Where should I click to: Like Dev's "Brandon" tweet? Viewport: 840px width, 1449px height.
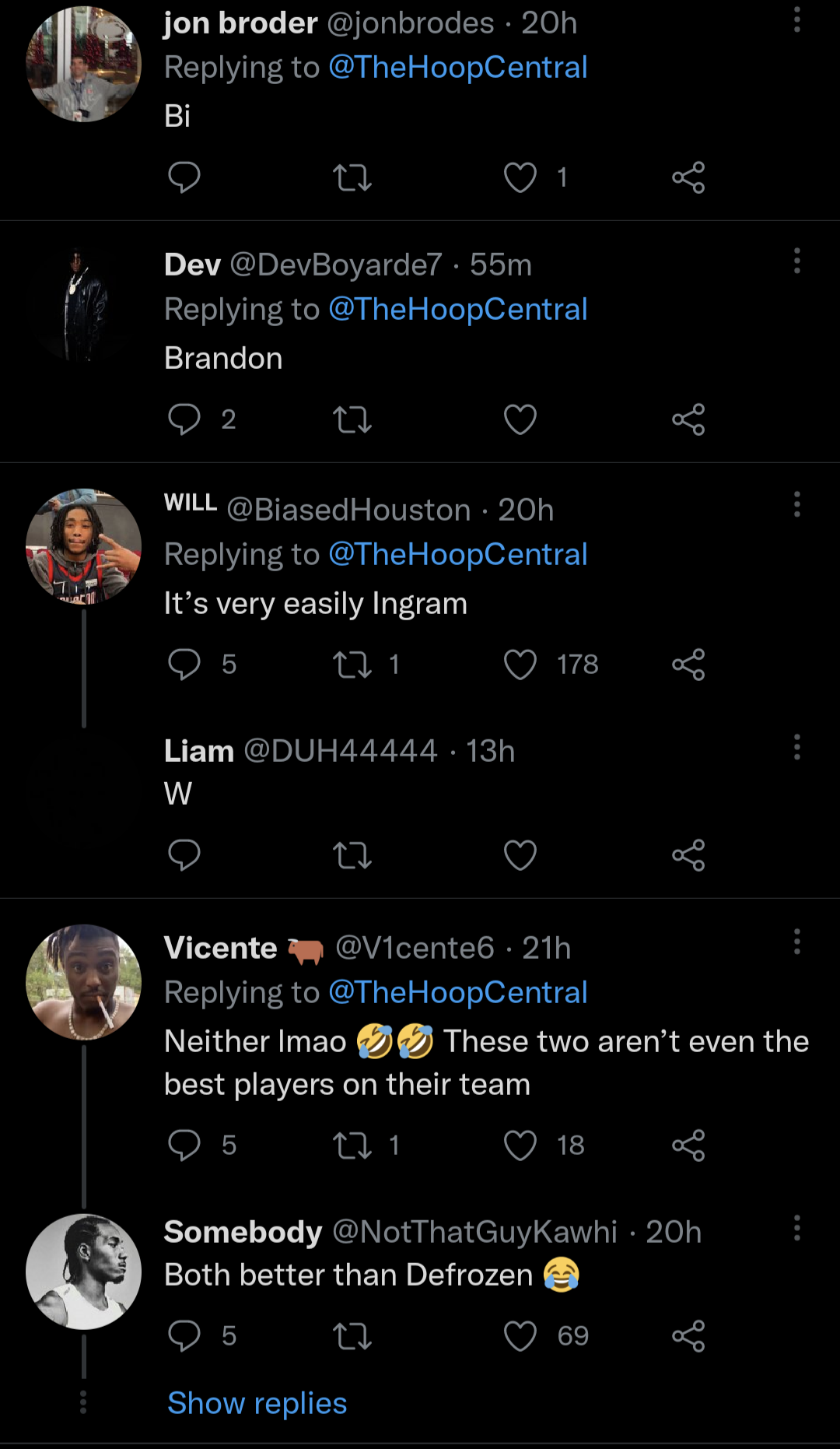tap(520, 420)
